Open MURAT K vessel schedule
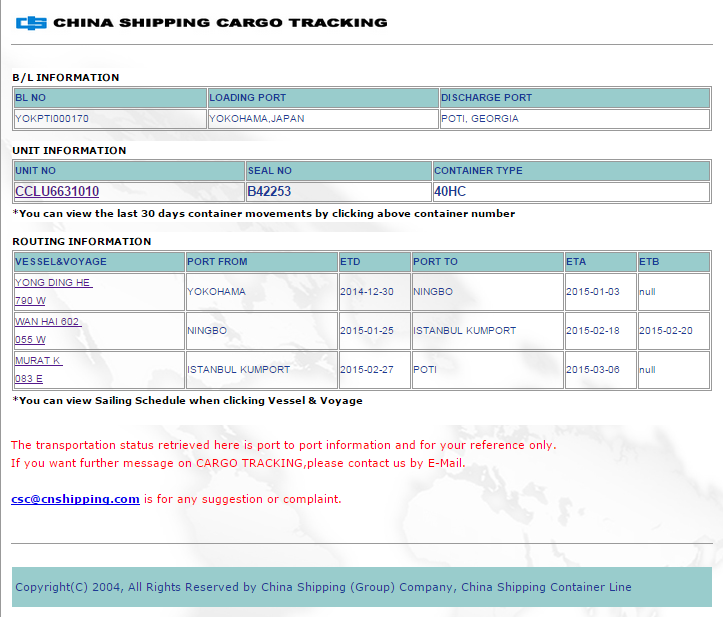The image size is (723, 617). point(38,360)
